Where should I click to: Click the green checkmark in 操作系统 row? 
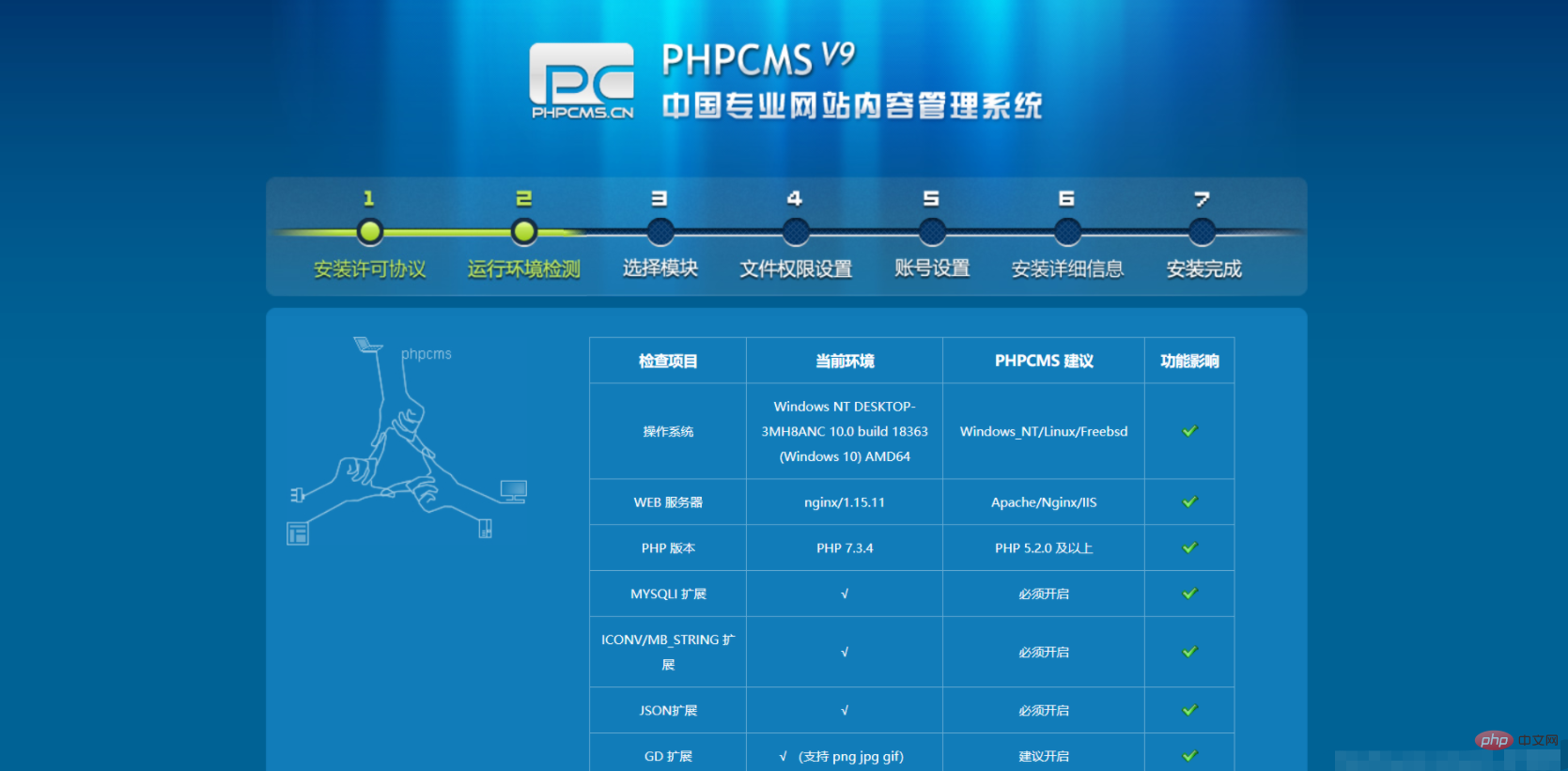tap(1189, 431)
